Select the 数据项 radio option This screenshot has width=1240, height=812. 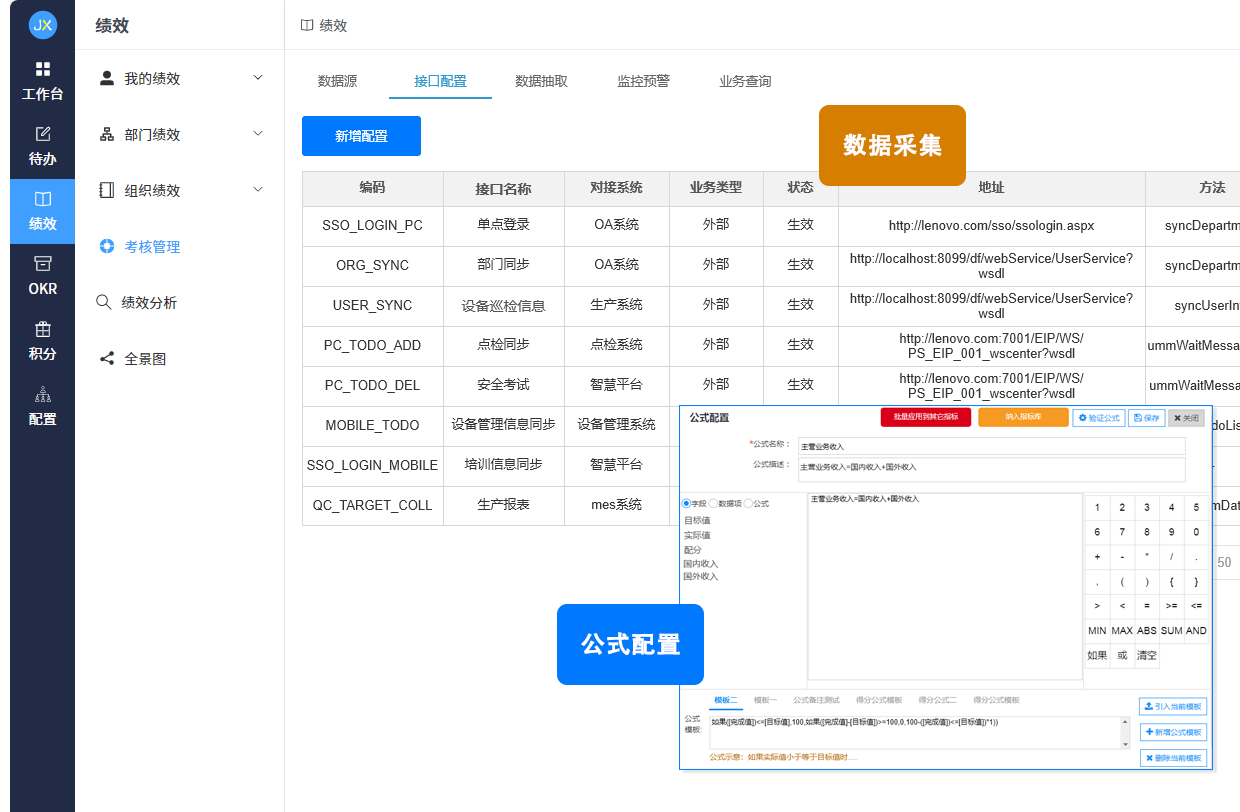pos(713,504)
